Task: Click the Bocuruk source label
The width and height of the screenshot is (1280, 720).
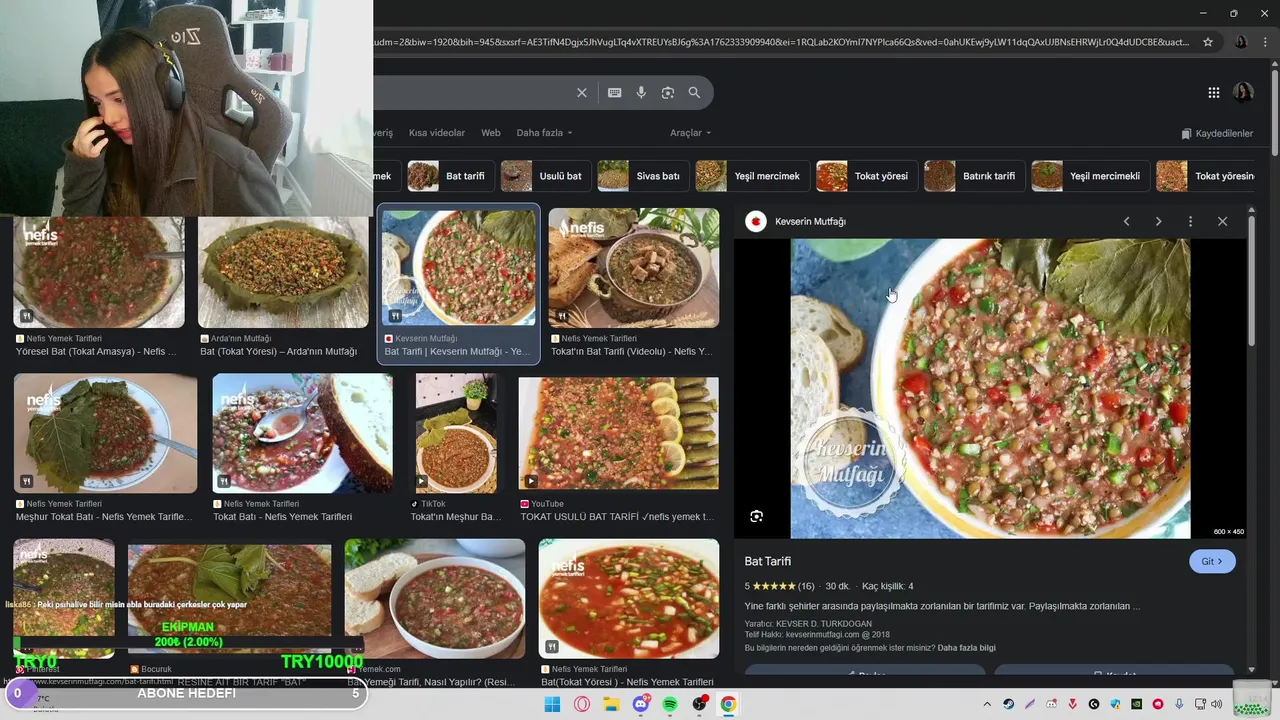Action: click(x=156, y=669)
